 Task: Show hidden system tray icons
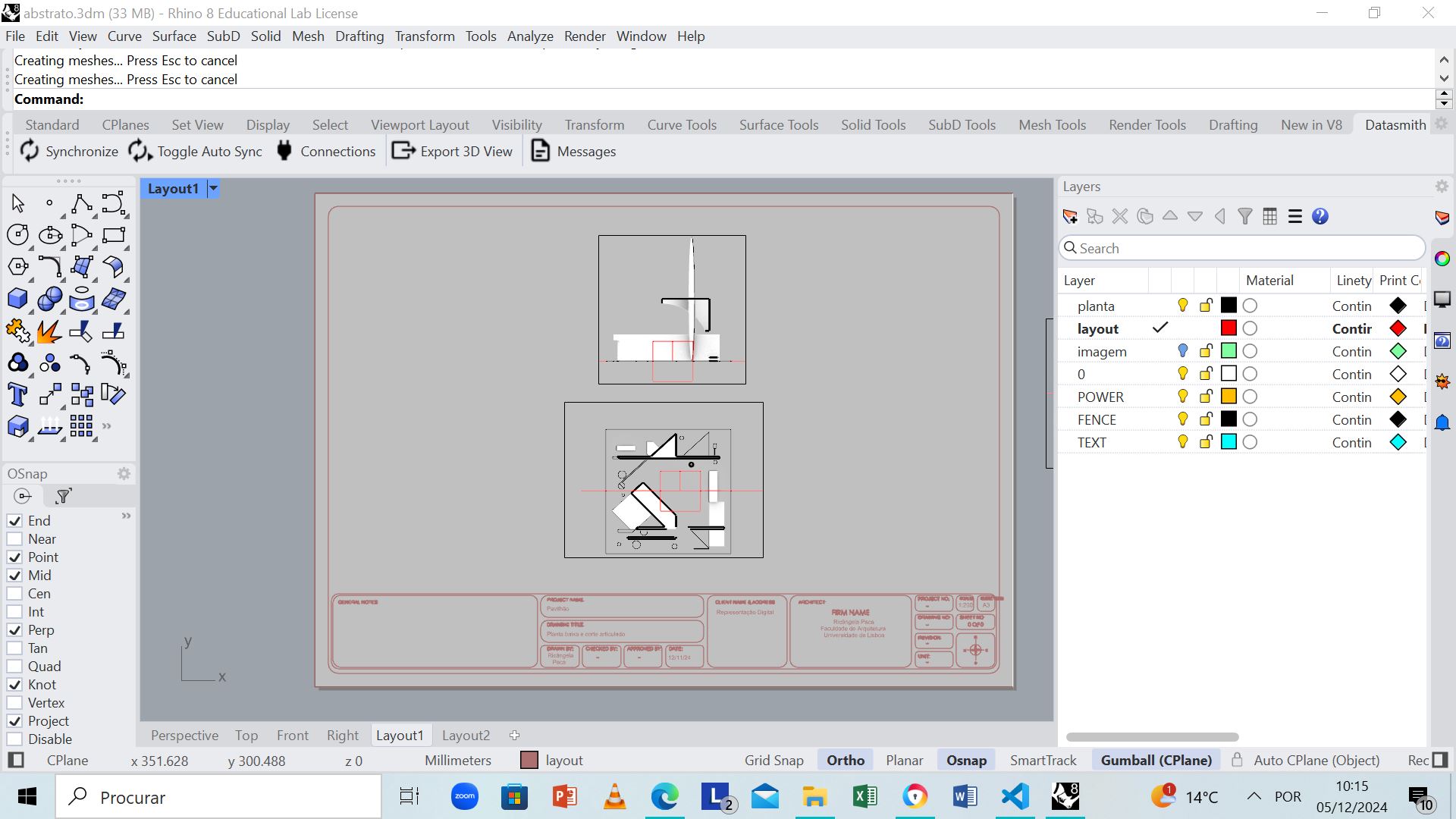click(1254, 796)
